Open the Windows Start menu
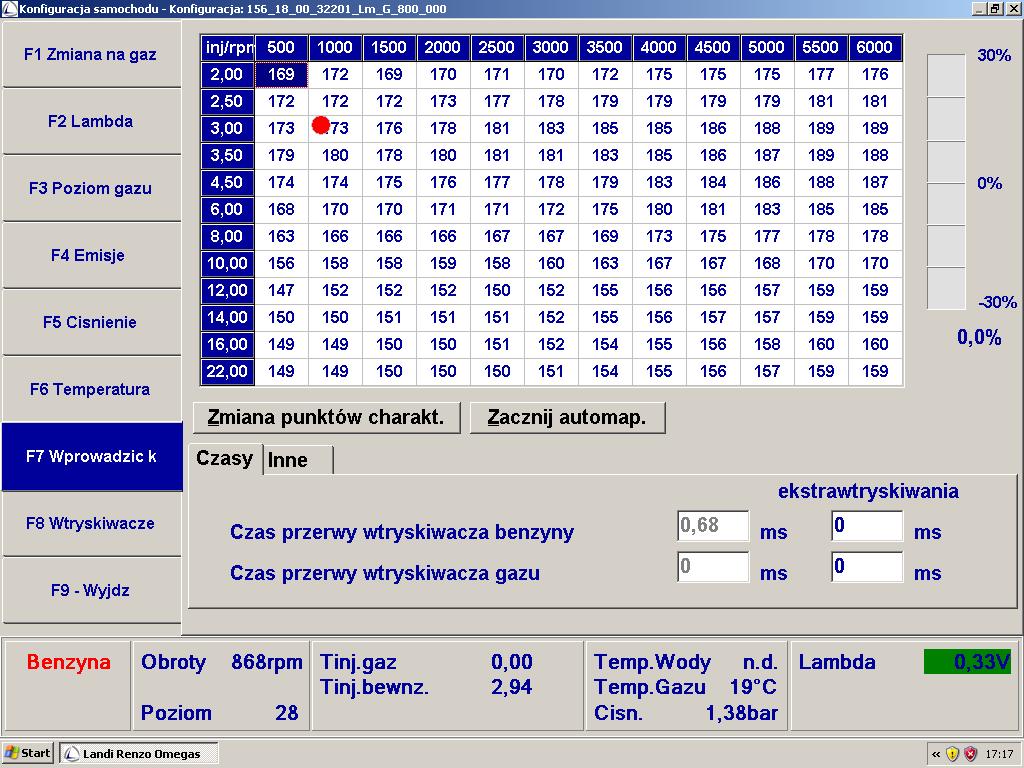 [28, 753]
